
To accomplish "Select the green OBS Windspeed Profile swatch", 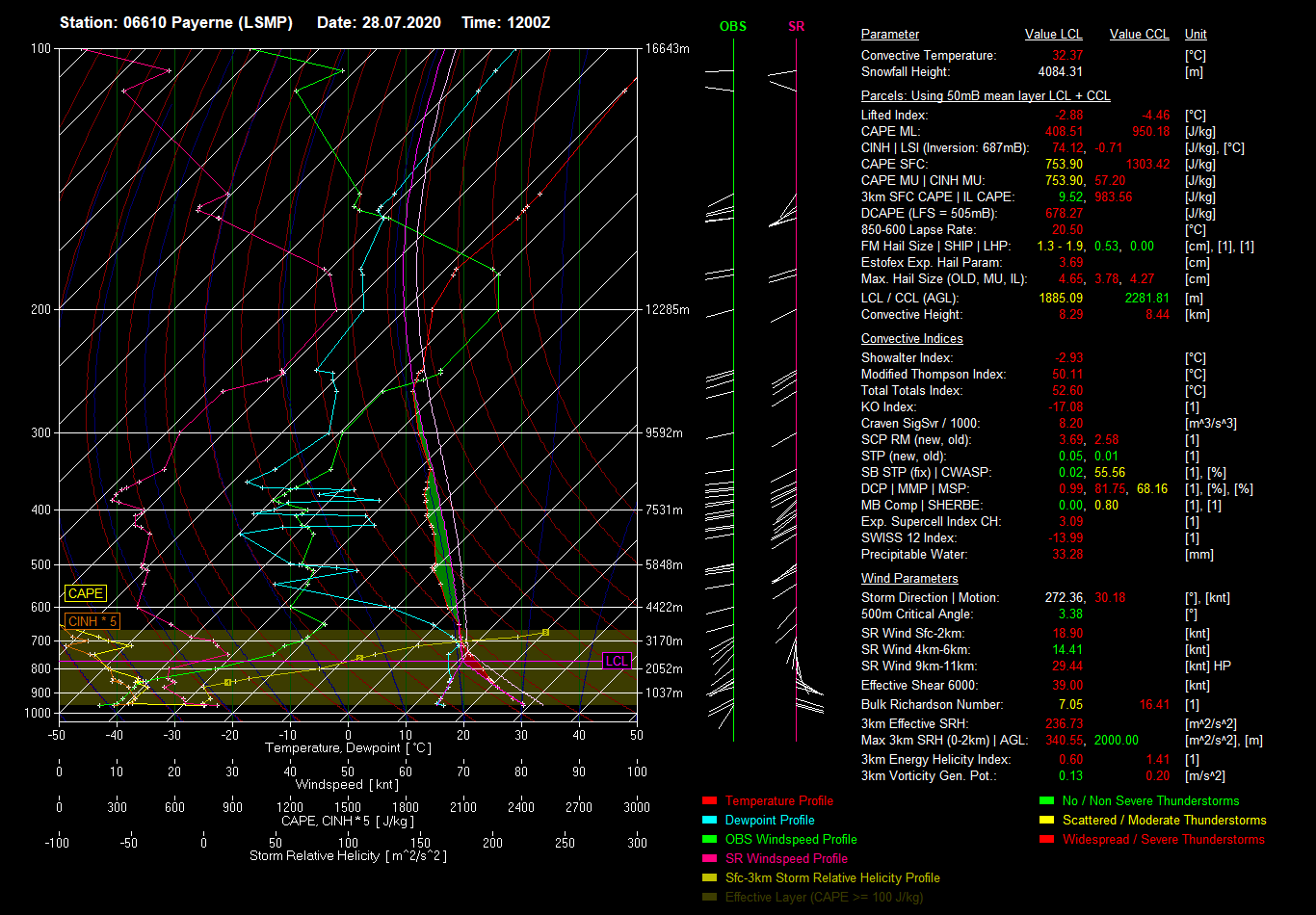I will [710, 839].
